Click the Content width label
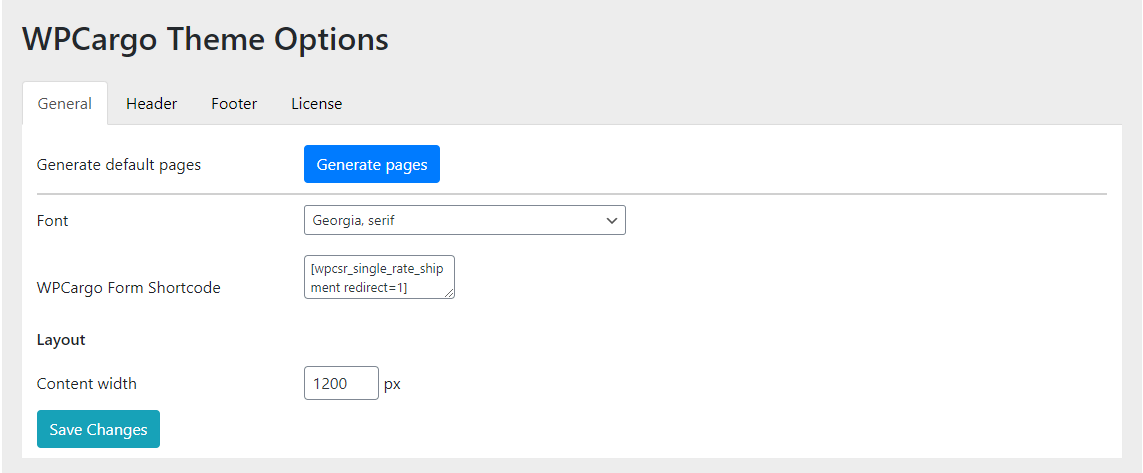This screenshot has height=473, width=1143. [87, 383]
